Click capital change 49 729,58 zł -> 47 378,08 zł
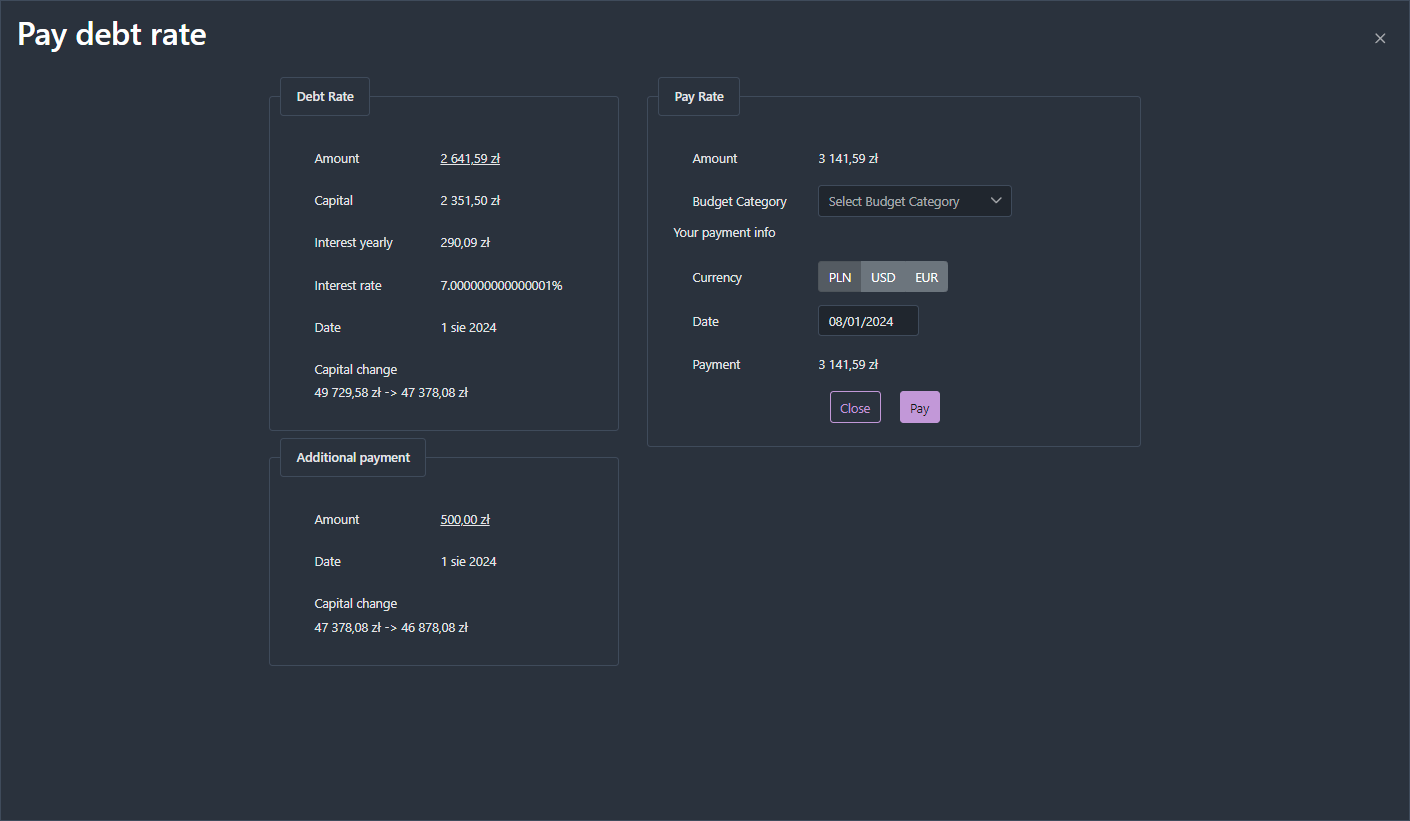 (x=391, y=392)
